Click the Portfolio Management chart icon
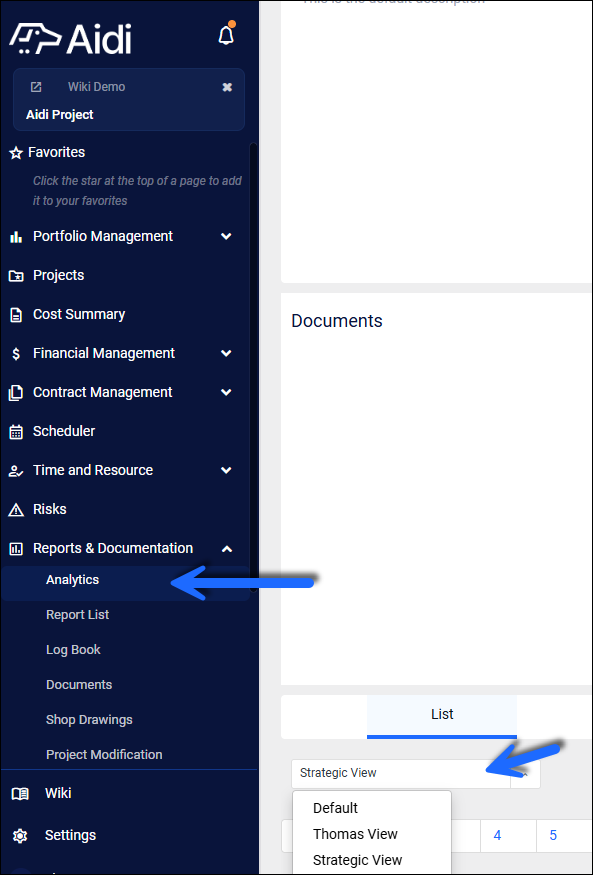The image size is (593, 875). 16,237
